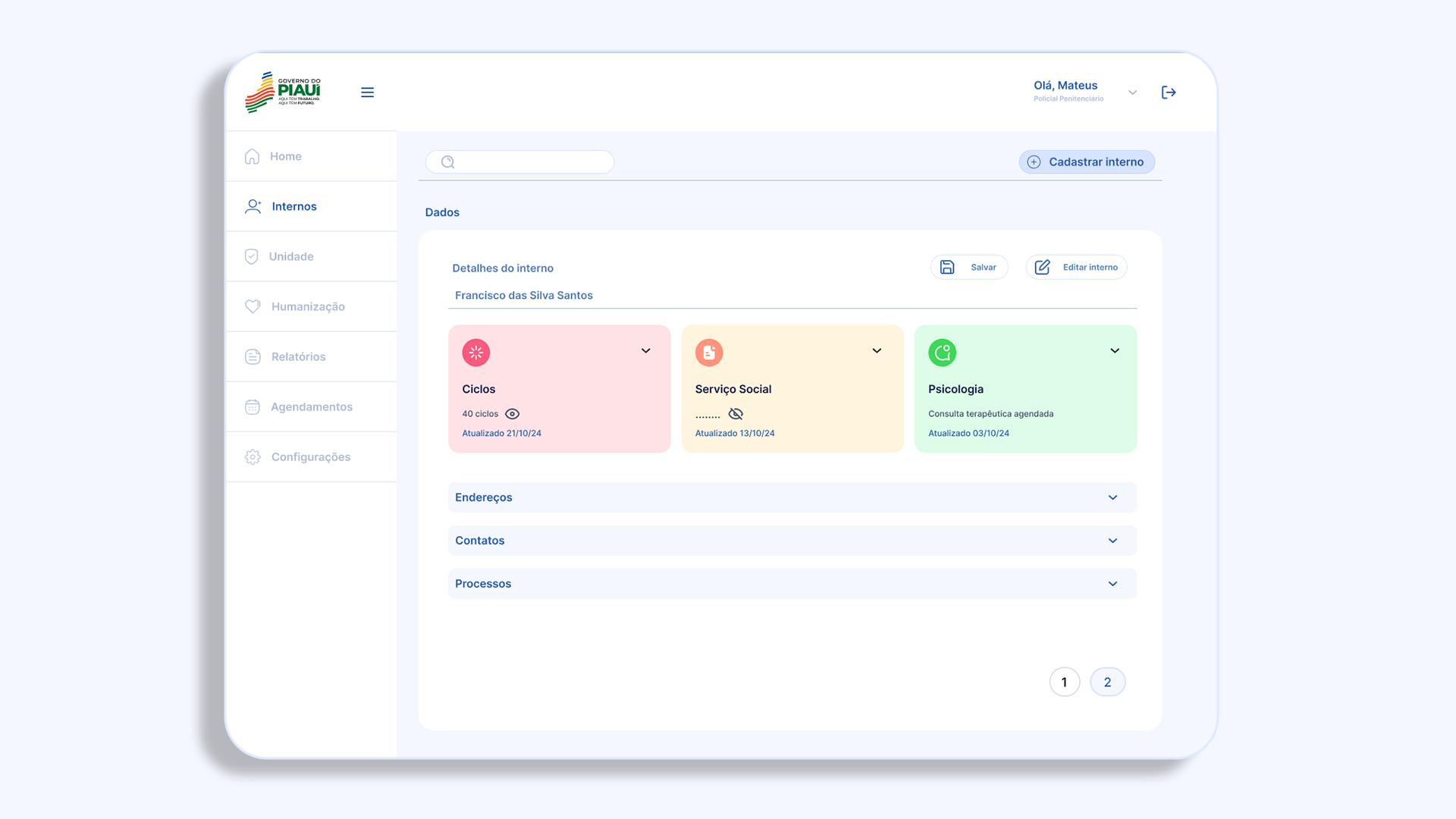Reveal hidden Serviço Social value

(736, 414)
